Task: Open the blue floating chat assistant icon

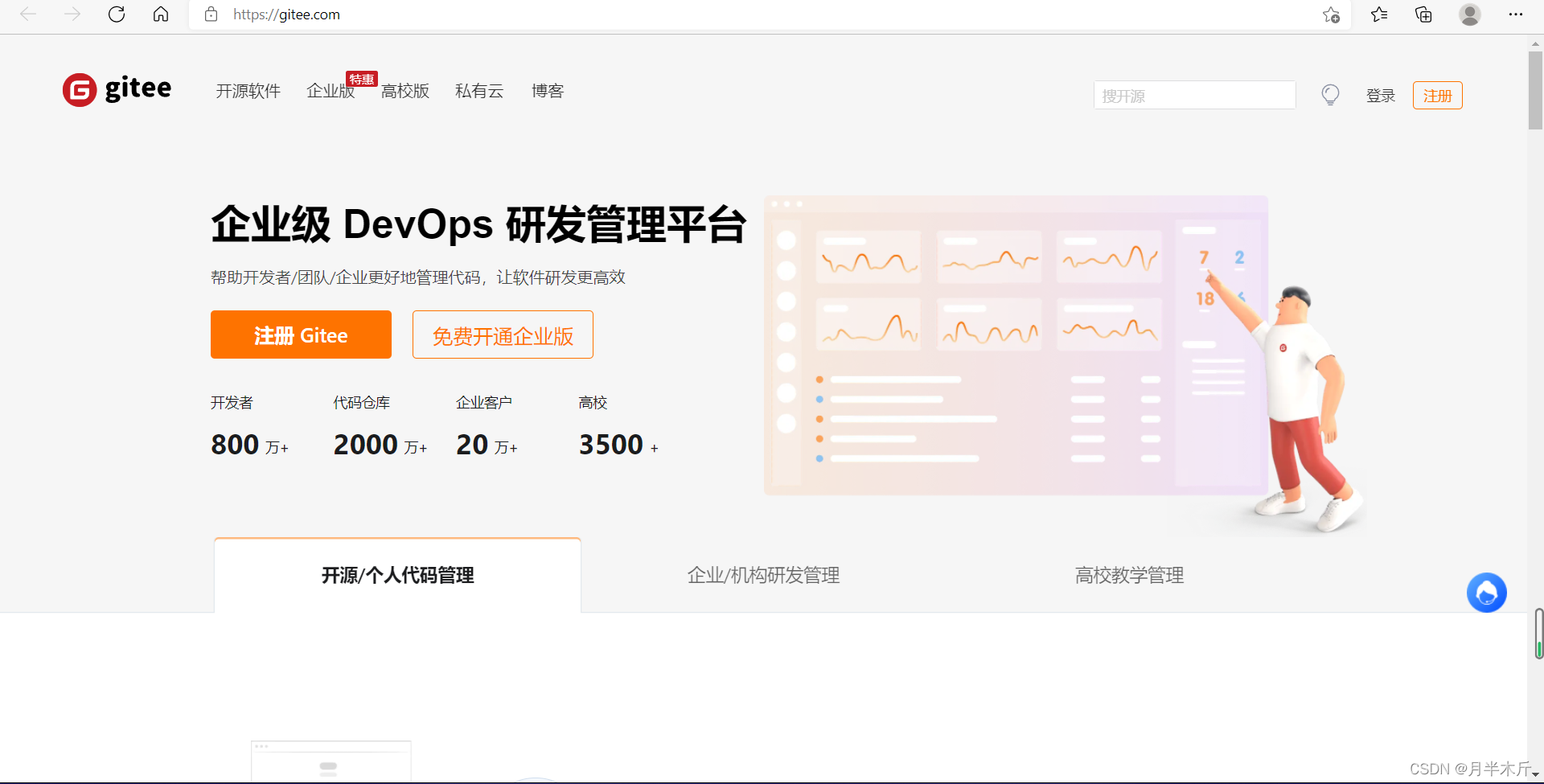Action: click(x=1486, y=593)
